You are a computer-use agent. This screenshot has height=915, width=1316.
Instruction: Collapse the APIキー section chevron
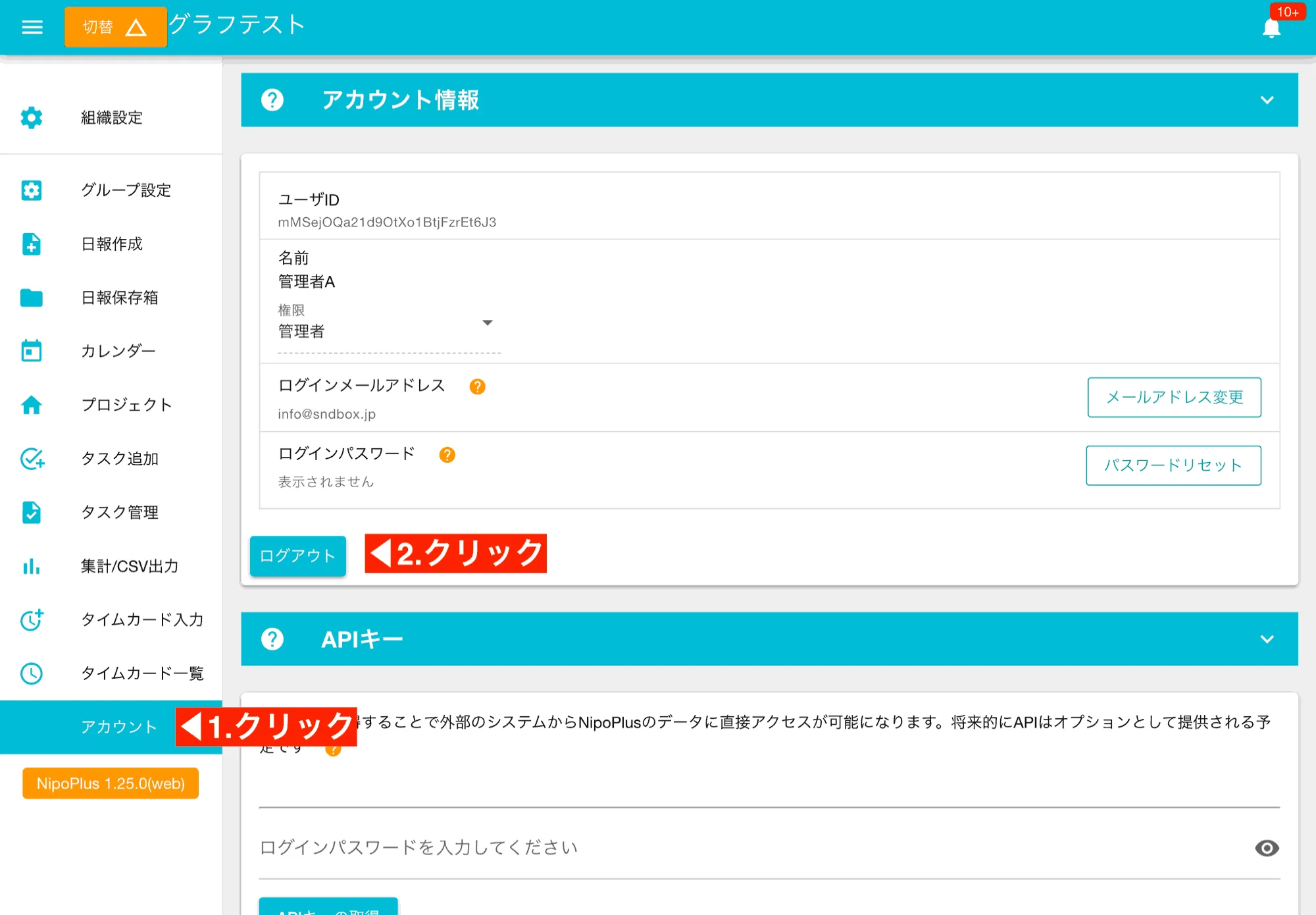tap(1267, 639)
